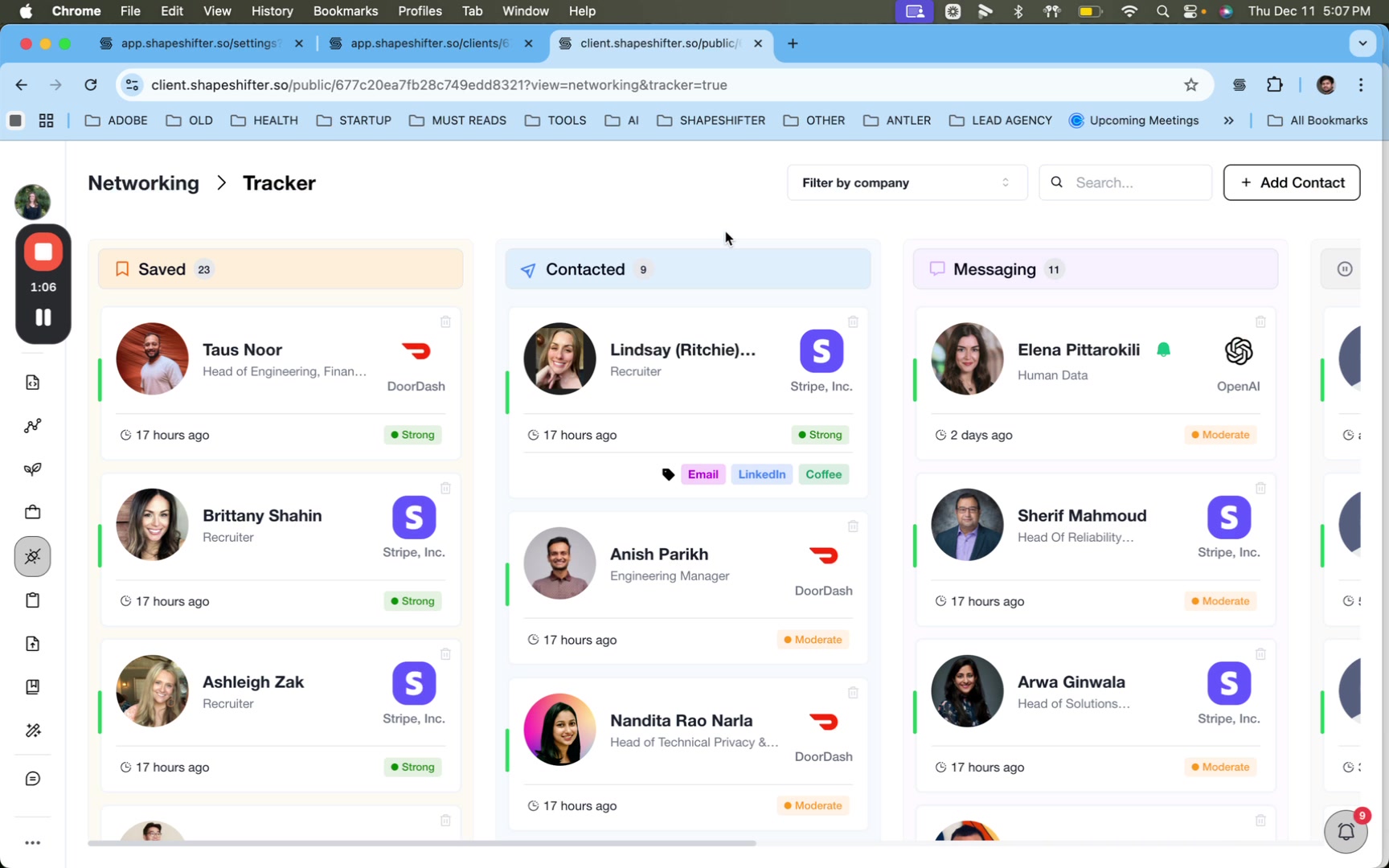
Task: Open the Filter by company dropdown
Action: 906,182
